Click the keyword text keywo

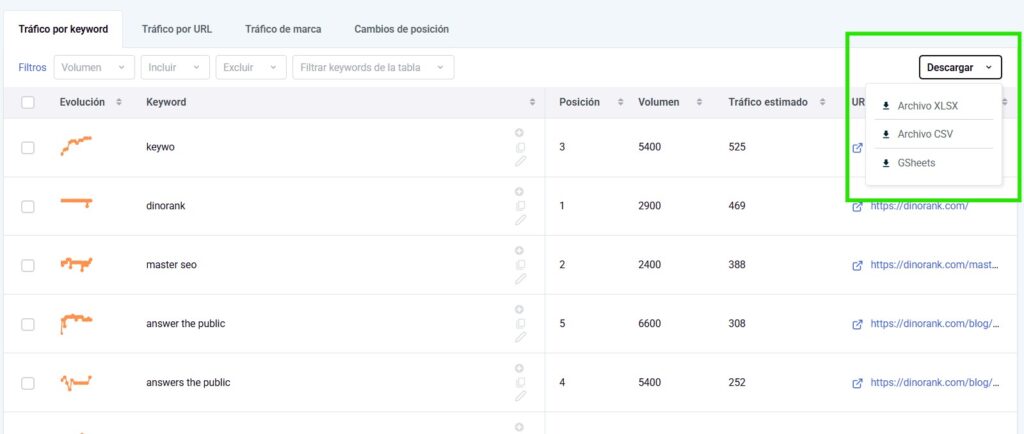coord(160,147)
